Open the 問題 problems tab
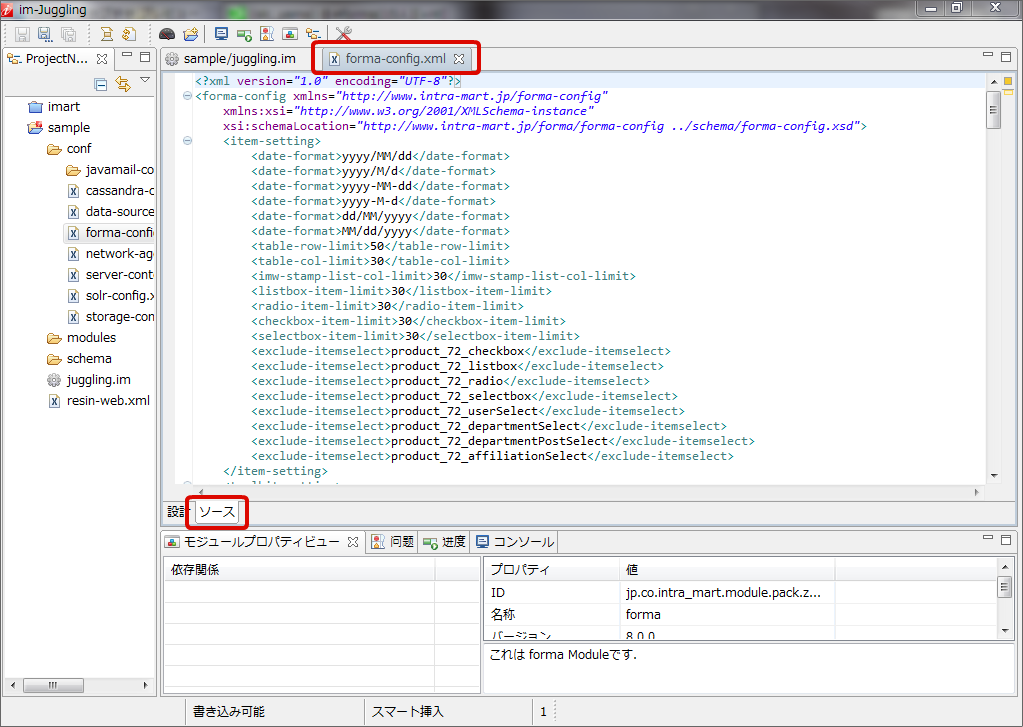1023x727 pixels. tap(393, 542)
